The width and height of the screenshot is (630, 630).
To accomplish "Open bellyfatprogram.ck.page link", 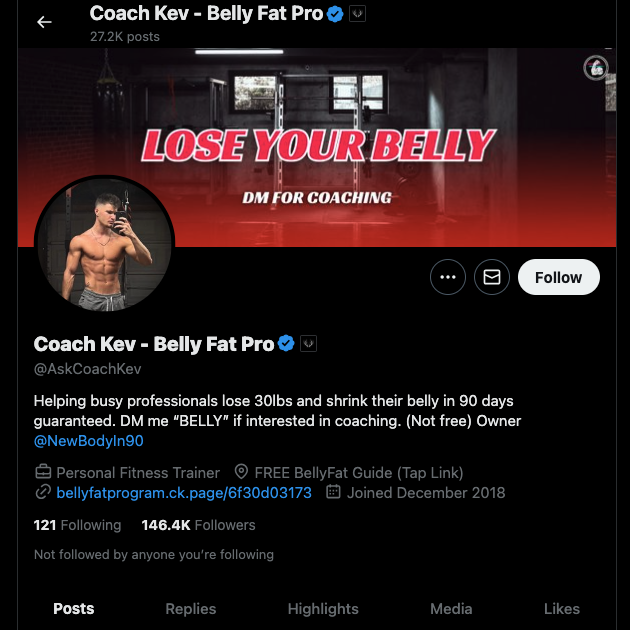I will (184, 493).
